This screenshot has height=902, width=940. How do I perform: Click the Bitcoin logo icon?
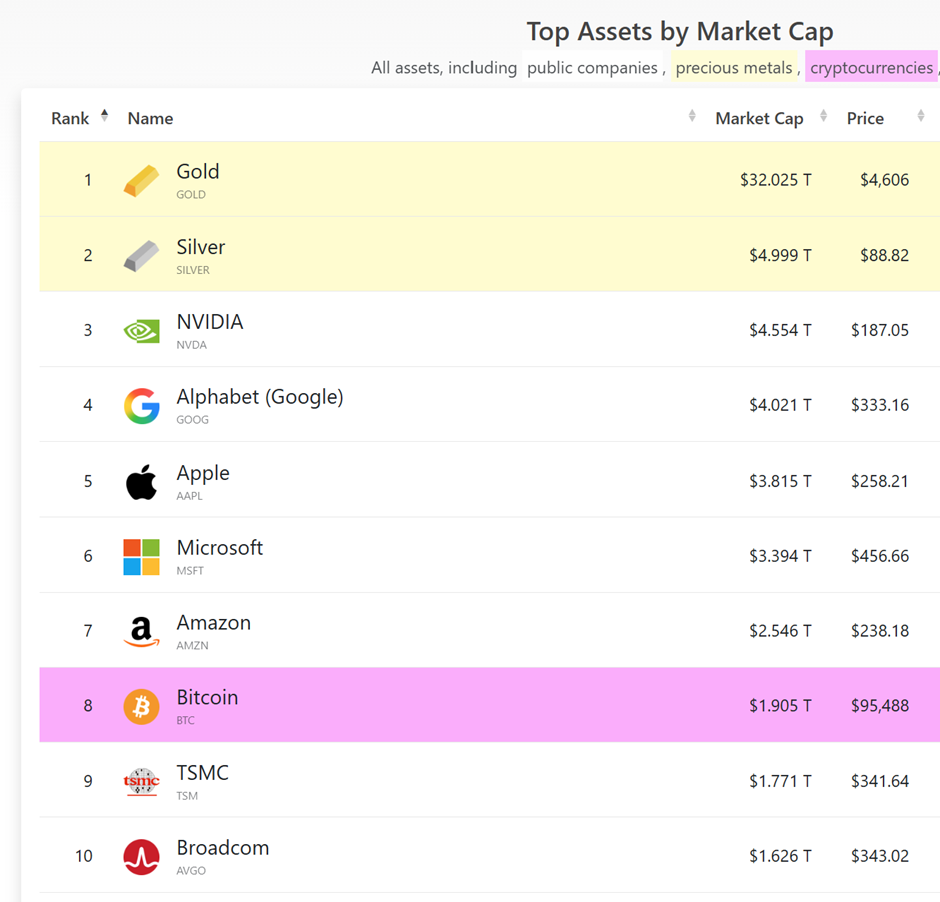click(x=141, y=706)
